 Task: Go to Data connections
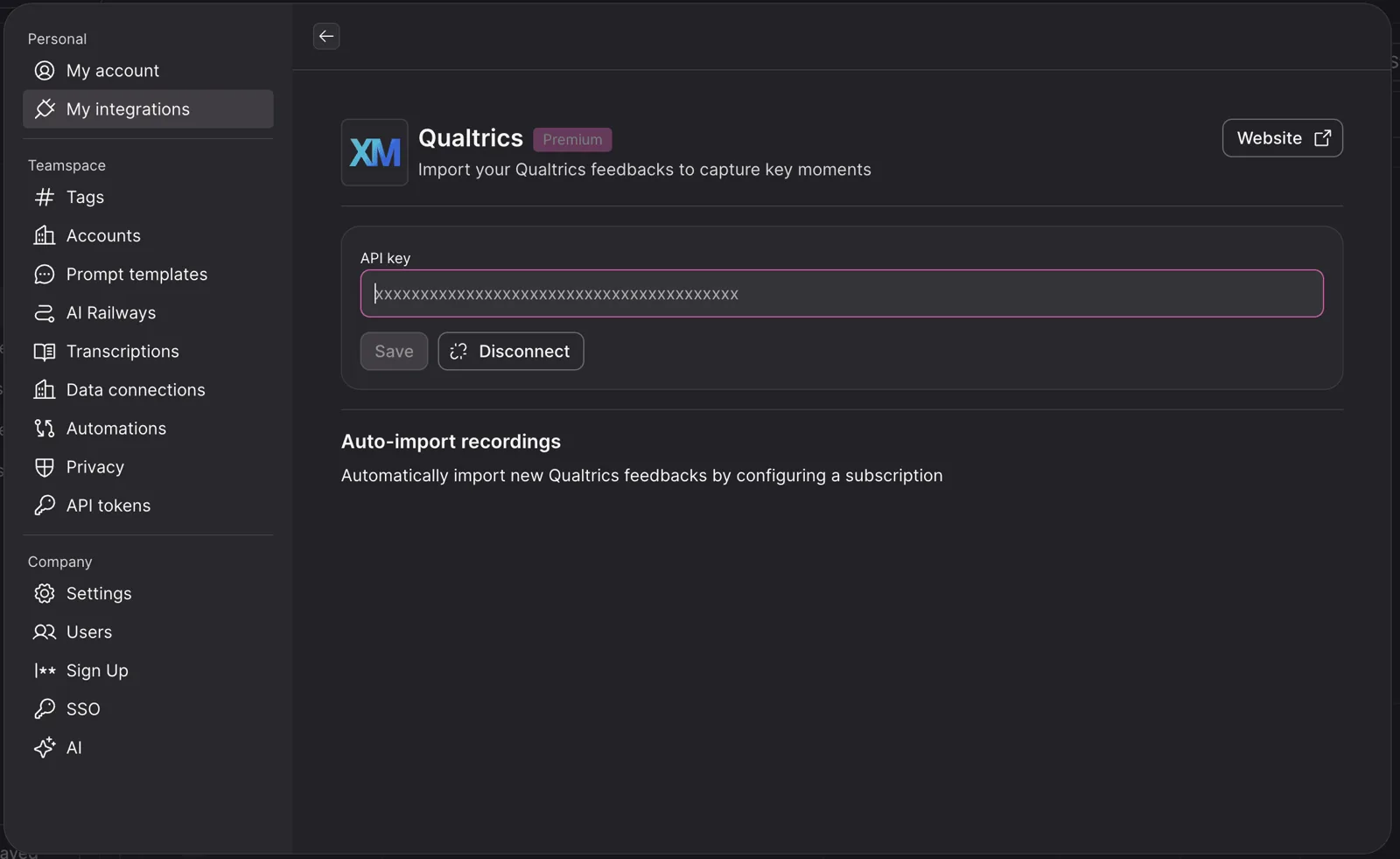(x=148, y=390)
